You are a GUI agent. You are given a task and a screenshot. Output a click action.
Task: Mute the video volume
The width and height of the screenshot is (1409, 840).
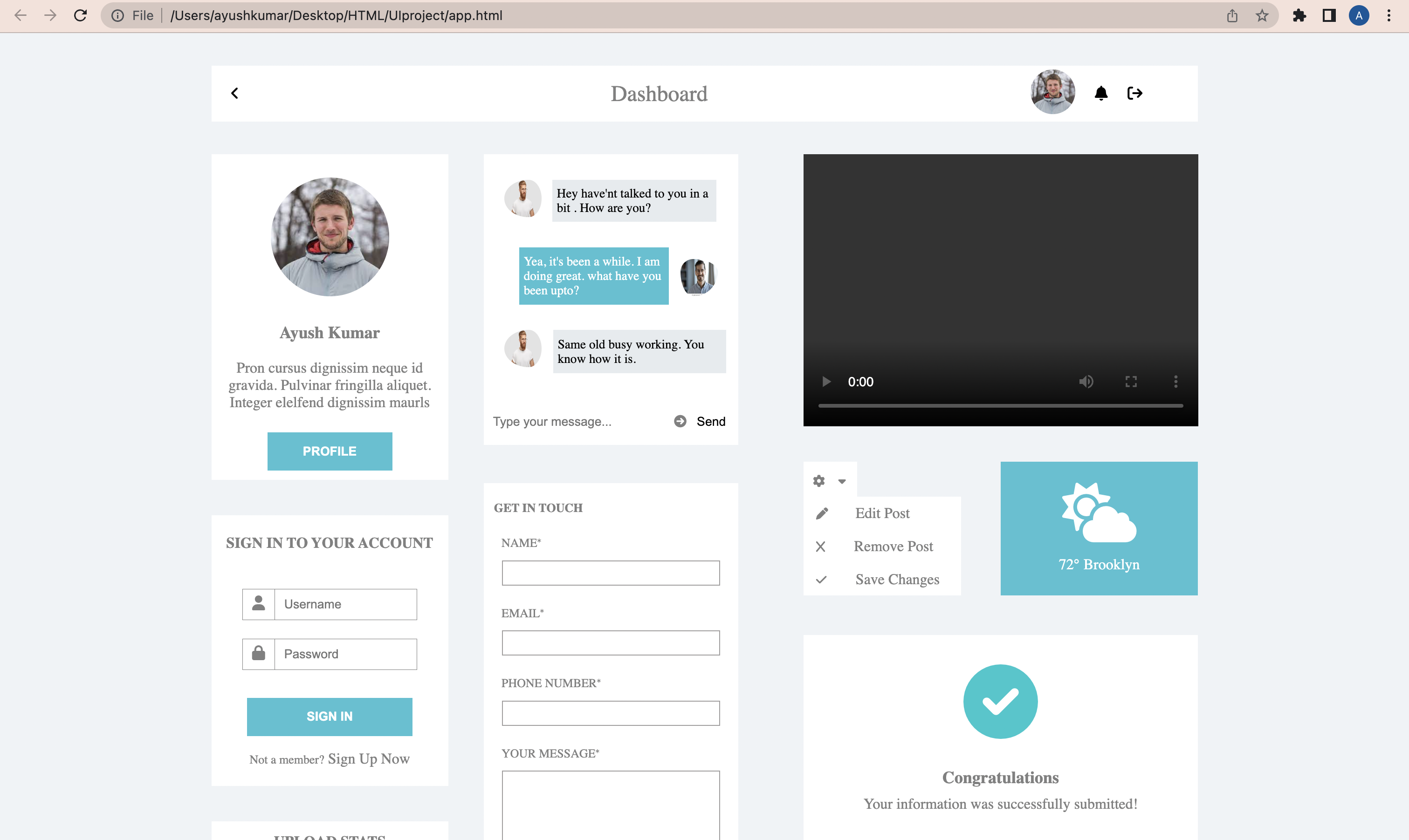tap(1086, 382)
